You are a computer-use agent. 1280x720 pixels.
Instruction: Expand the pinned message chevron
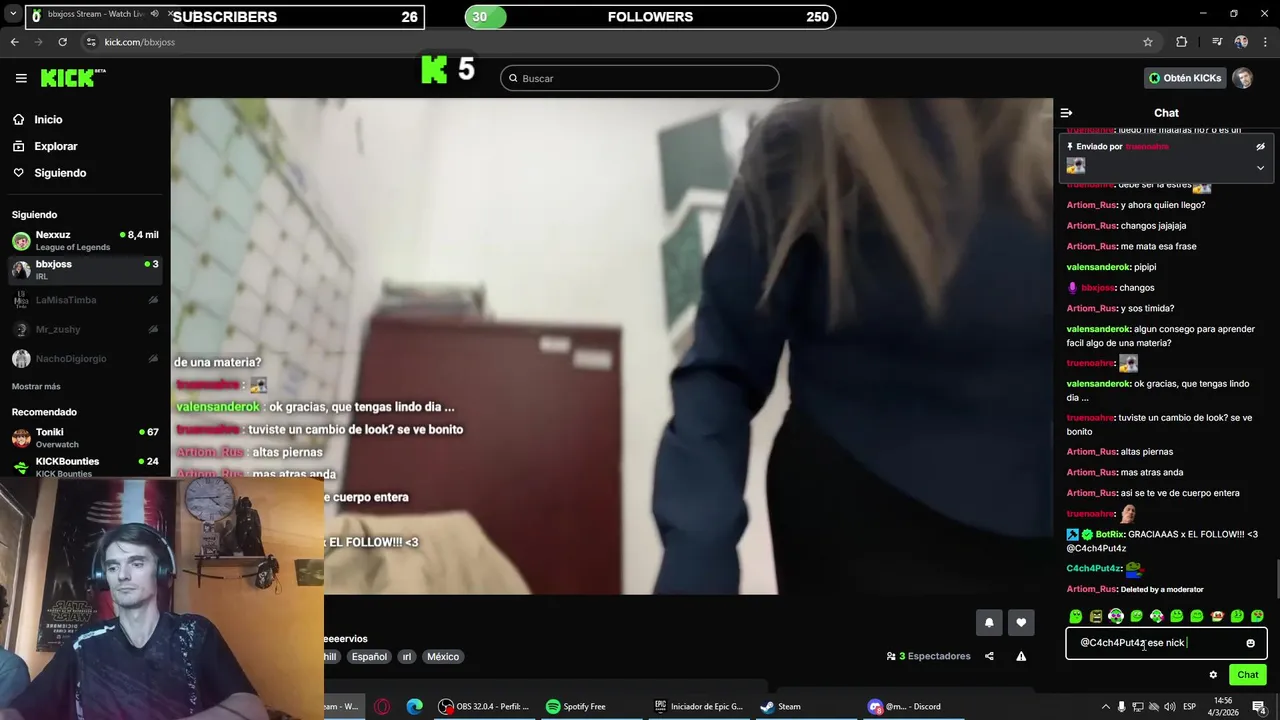tap(1261, 168)
